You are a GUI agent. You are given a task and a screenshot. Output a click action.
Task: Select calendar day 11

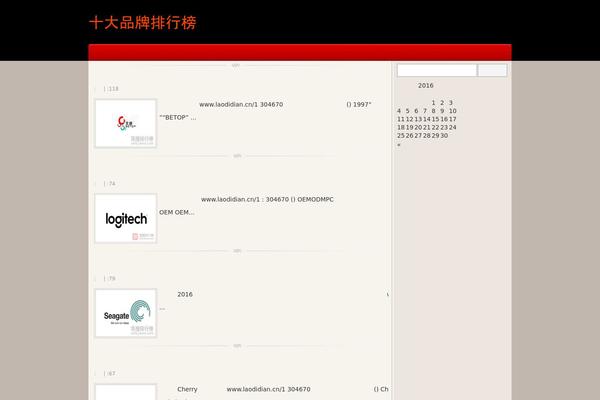click(401, 119)
